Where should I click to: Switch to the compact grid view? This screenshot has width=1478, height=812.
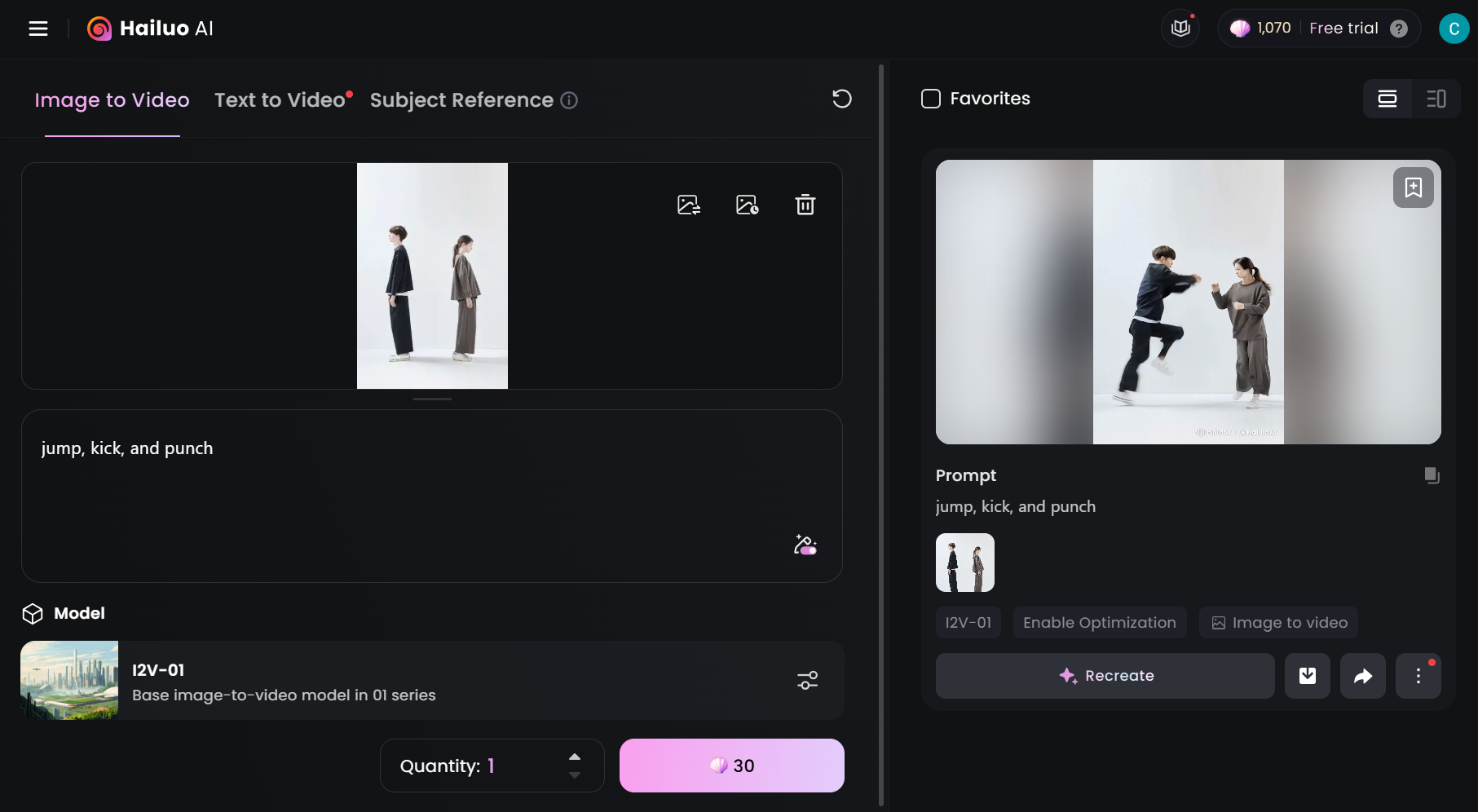1436,99
